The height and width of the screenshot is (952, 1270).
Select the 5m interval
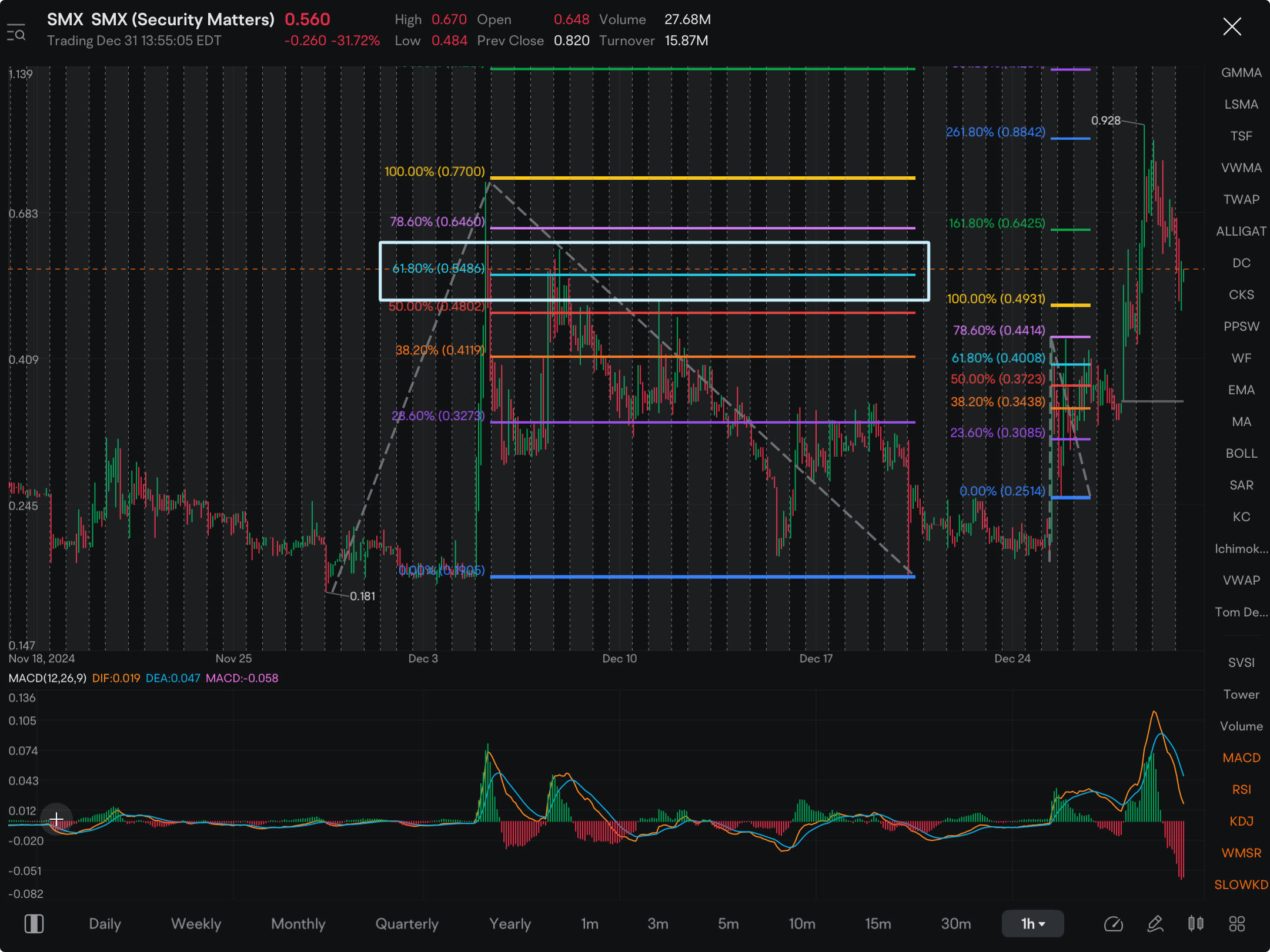point(728,924)
